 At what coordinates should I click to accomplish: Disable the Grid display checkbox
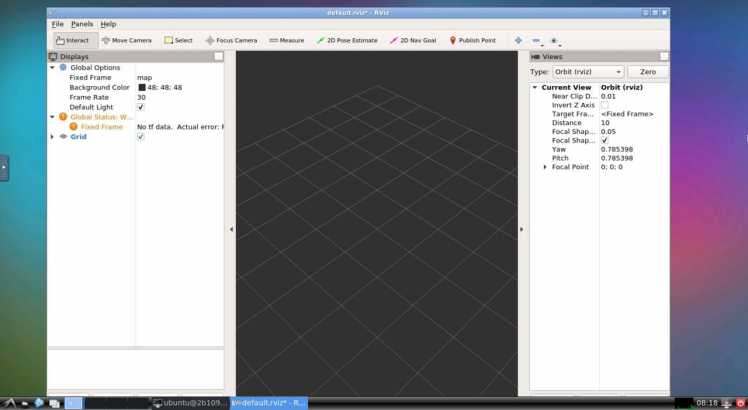(141, 137)
